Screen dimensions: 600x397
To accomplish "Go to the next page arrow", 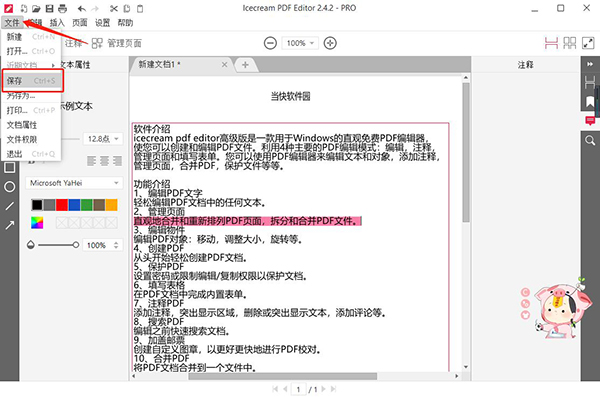I will pos(323,389).
